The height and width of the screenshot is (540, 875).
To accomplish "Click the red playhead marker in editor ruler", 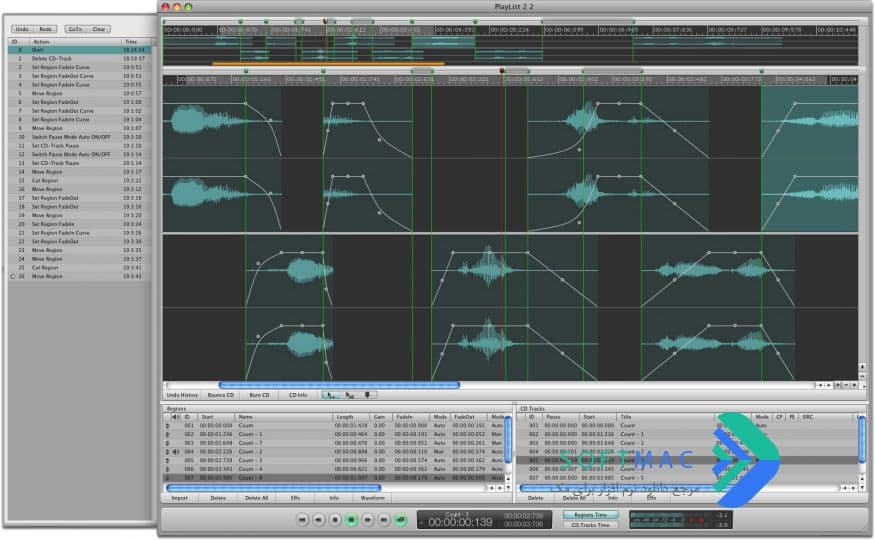I will [502, 71].
